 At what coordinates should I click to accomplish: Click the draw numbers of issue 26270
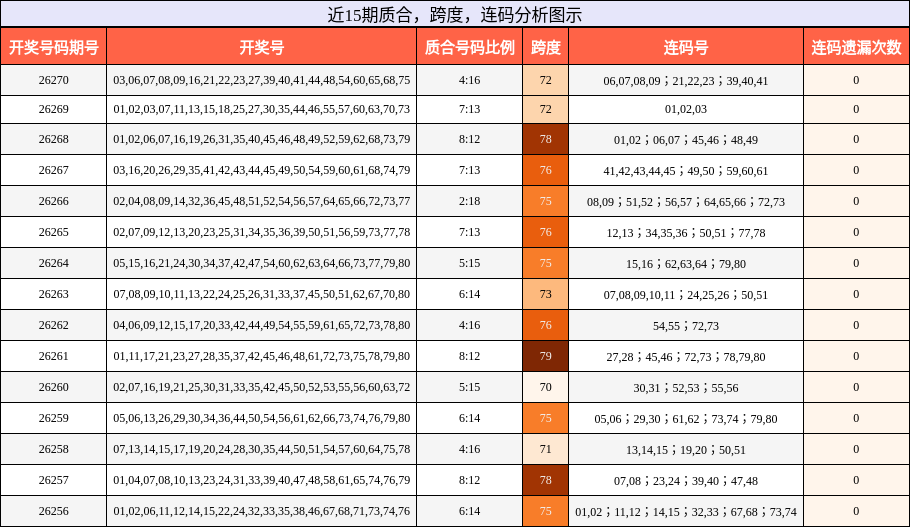point(262,80)
